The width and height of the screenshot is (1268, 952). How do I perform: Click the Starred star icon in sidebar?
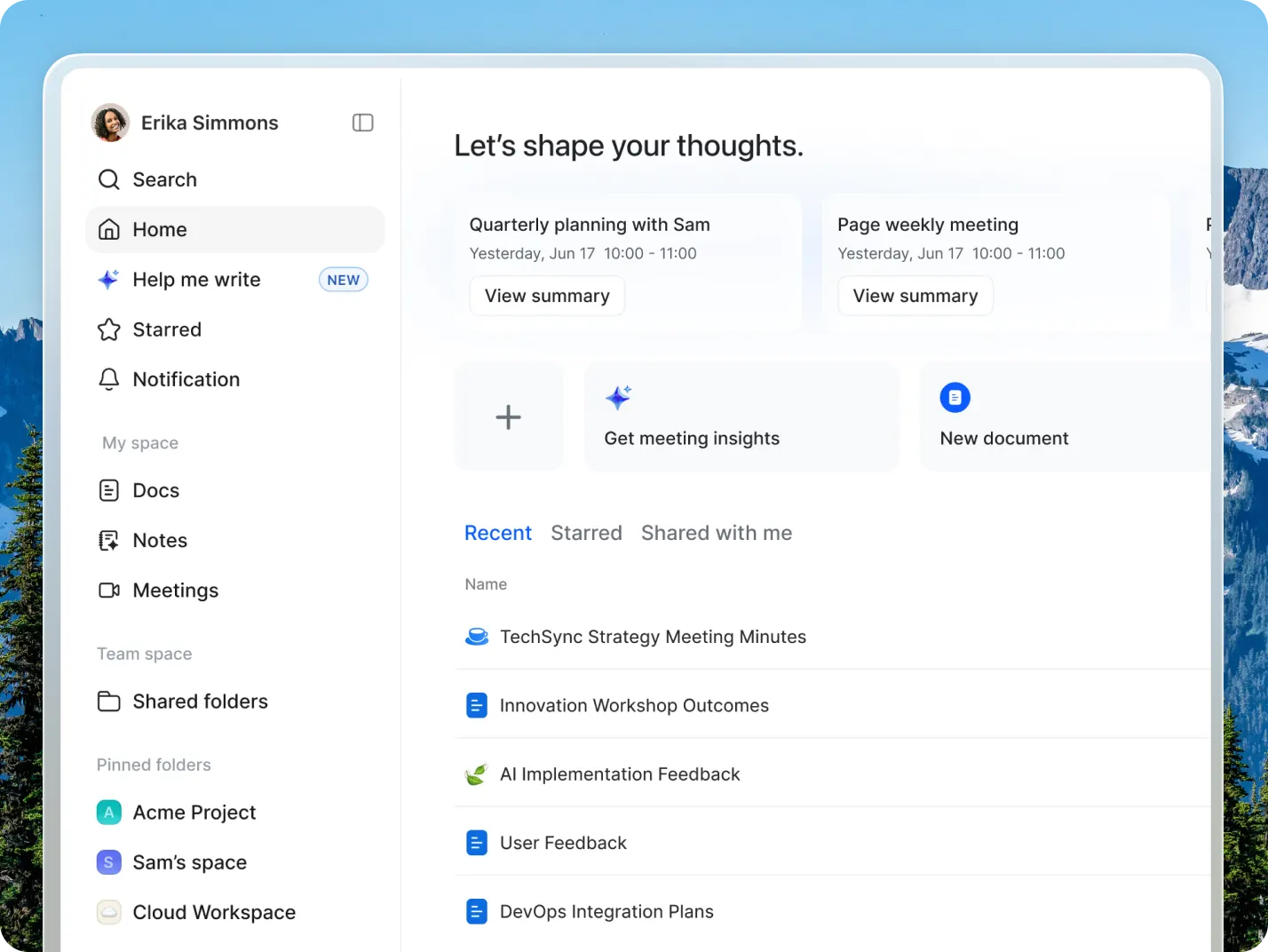point(108,329)
